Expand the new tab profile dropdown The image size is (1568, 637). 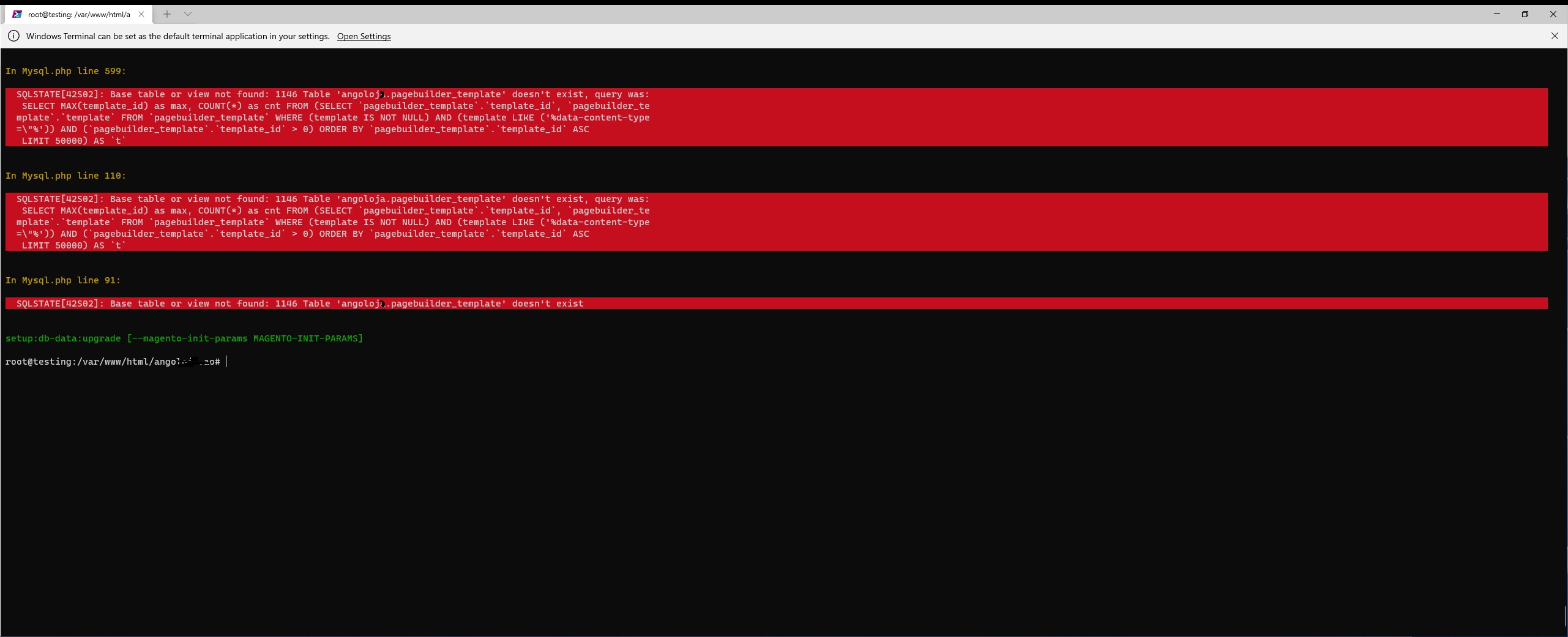[x=188, y=14]
